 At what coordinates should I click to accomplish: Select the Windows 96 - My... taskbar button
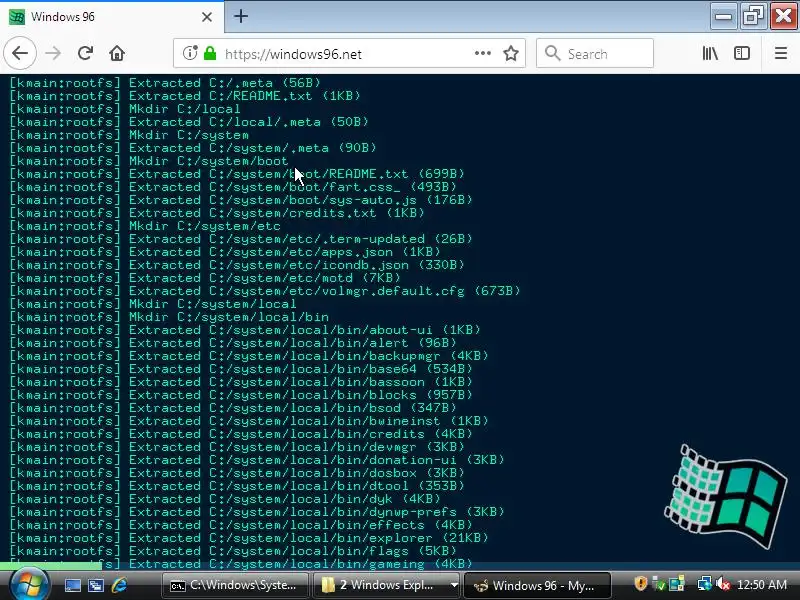tap(537, 585)
